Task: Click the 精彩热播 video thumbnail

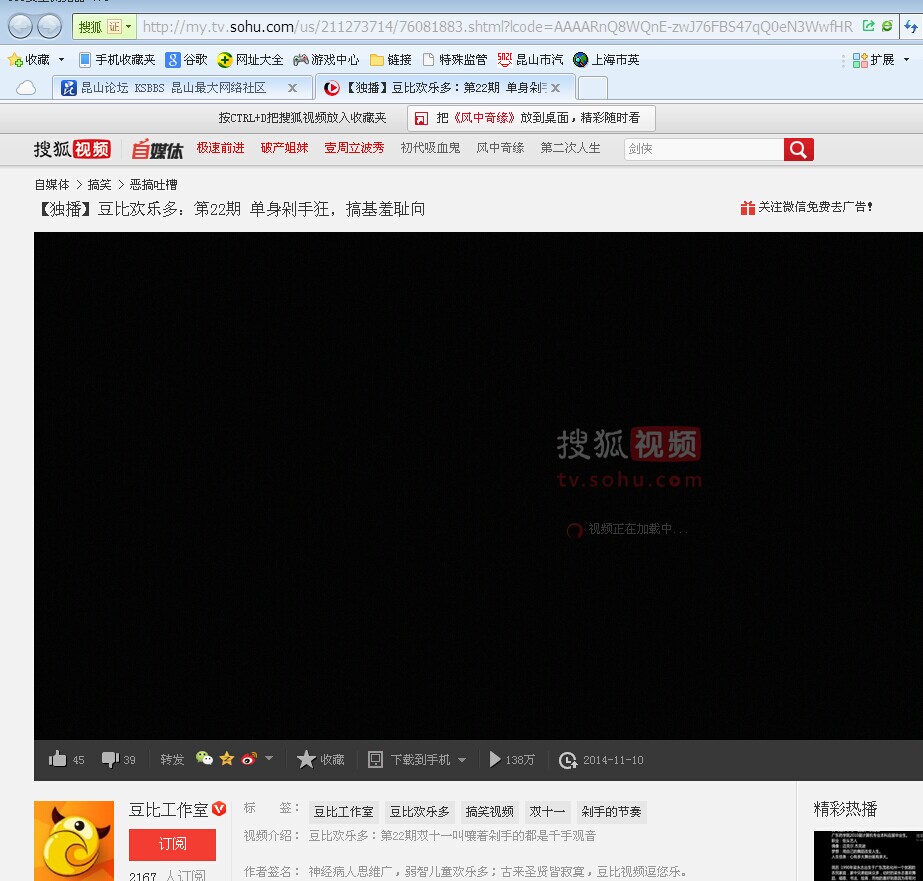Action: click(868, 856)
